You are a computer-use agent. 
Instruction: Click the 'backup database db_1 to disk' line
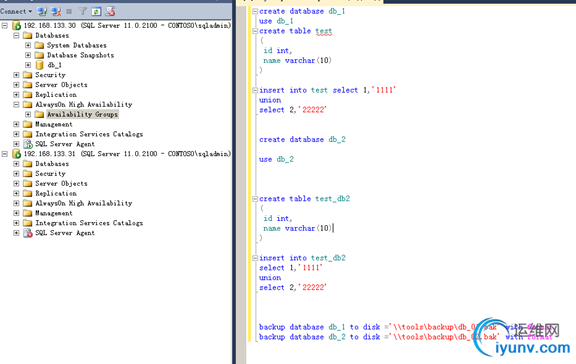pyautogui.click(x=406, y=327)
